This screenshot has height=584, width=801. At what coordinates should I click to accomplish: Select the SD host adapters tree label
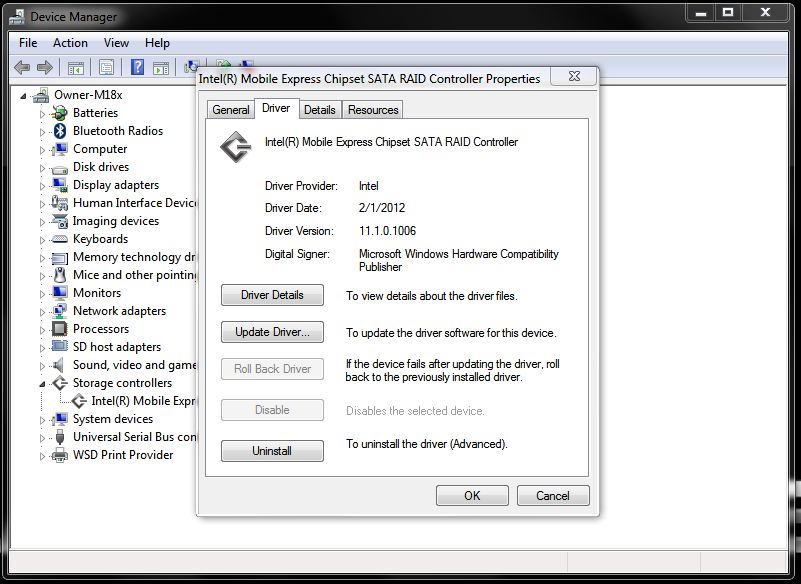click(x=117, y=347)
